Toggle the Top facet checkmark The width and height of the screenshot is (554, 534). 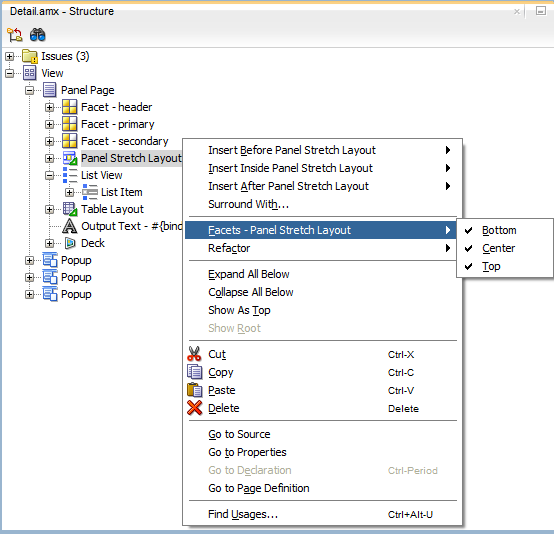click(468, 266)
